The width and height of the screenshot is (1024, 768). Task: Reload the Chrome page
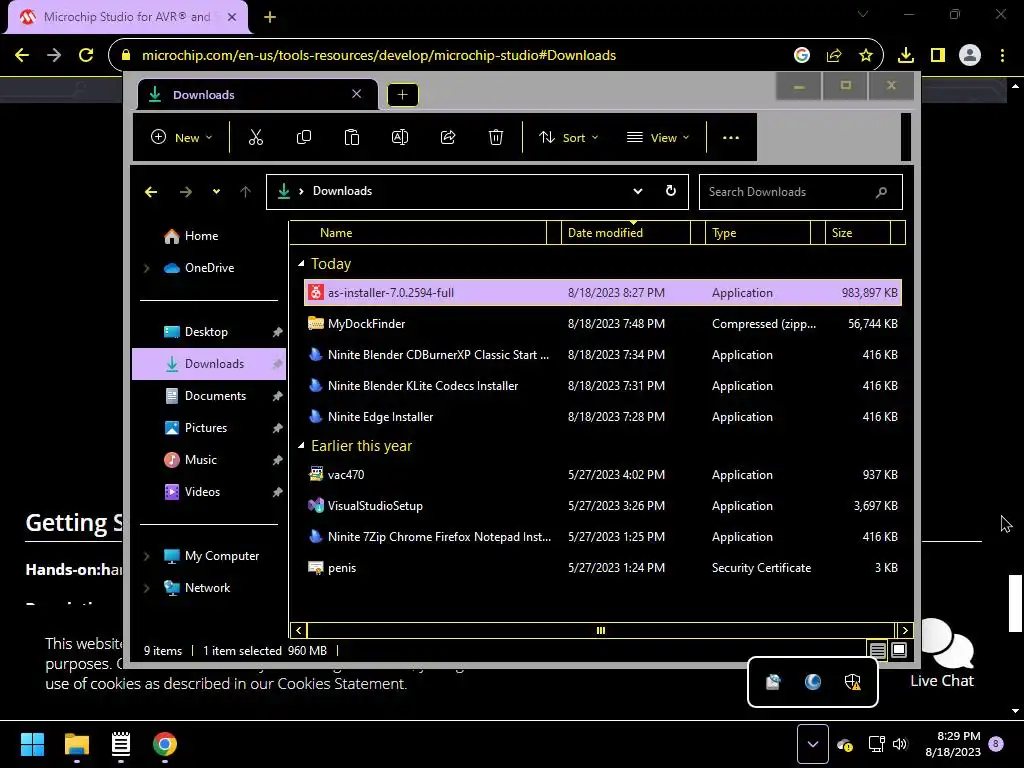click(86, 55)
